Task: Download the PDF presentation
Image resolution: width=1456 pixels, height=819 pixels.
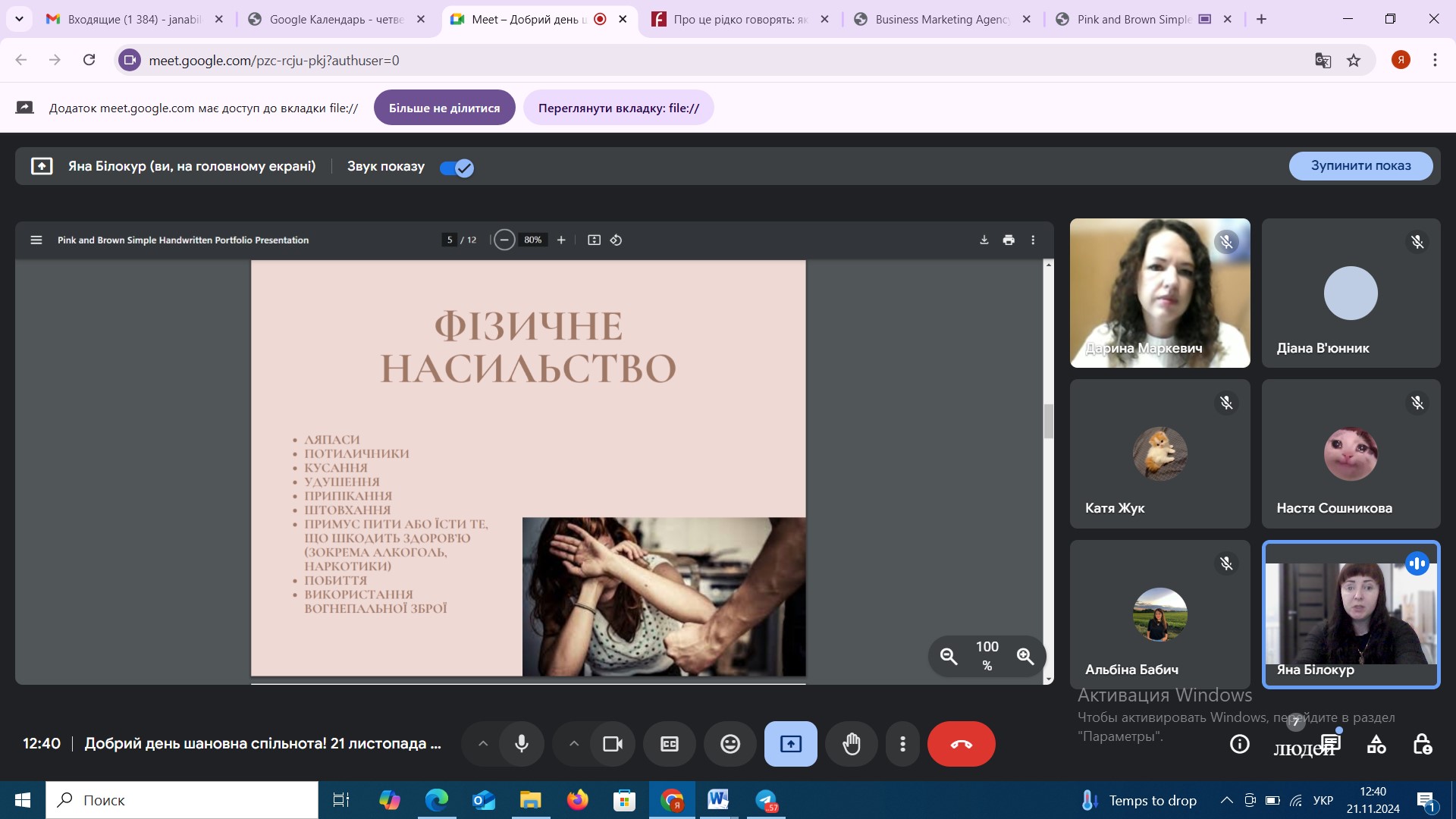Action: coord(984,240)
